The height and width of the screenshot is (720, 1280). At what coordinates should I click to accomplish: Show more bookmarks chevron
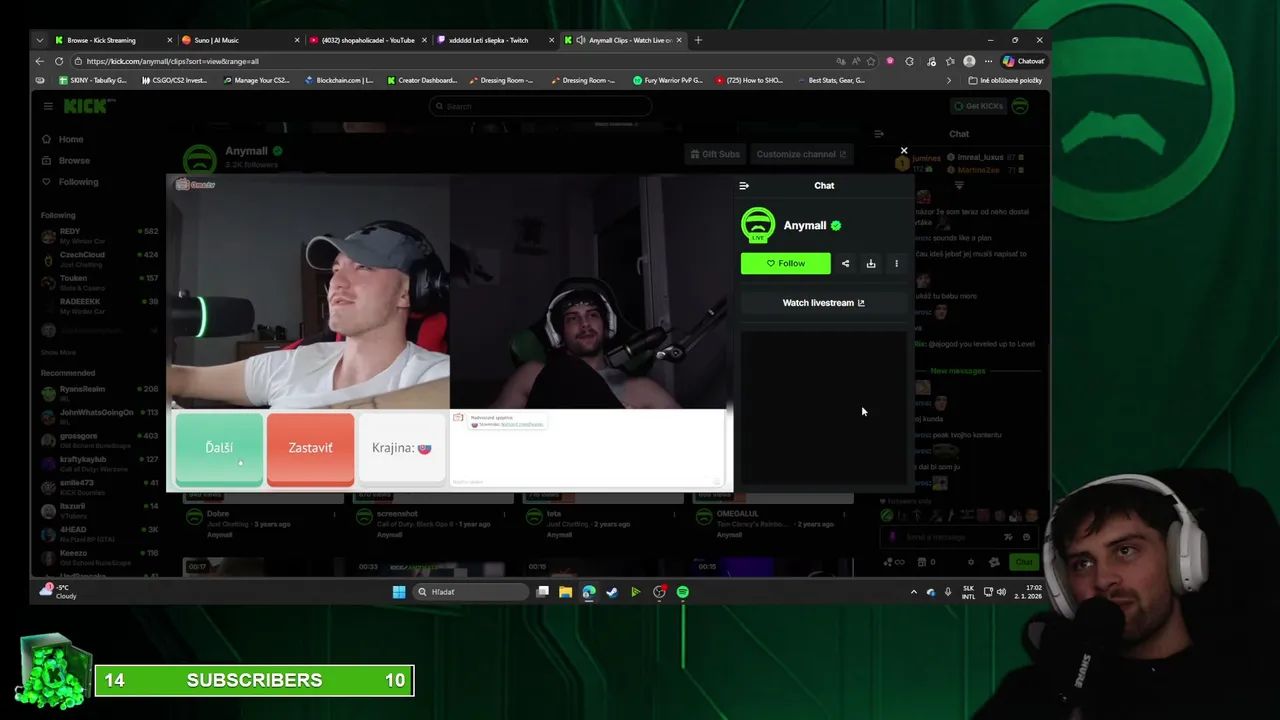(949, 80)
